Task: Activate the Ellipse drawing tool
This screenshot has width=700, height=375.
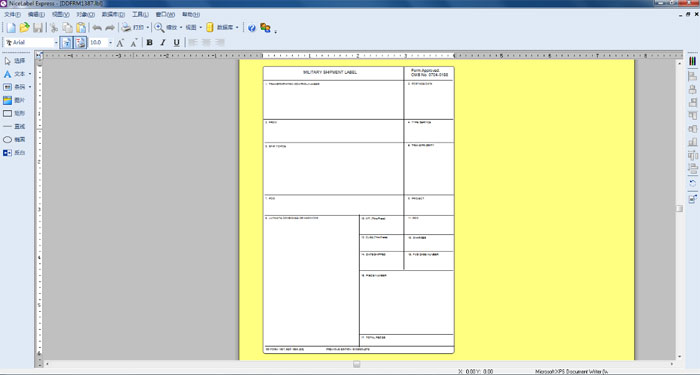Action: [x=14, y=140]
